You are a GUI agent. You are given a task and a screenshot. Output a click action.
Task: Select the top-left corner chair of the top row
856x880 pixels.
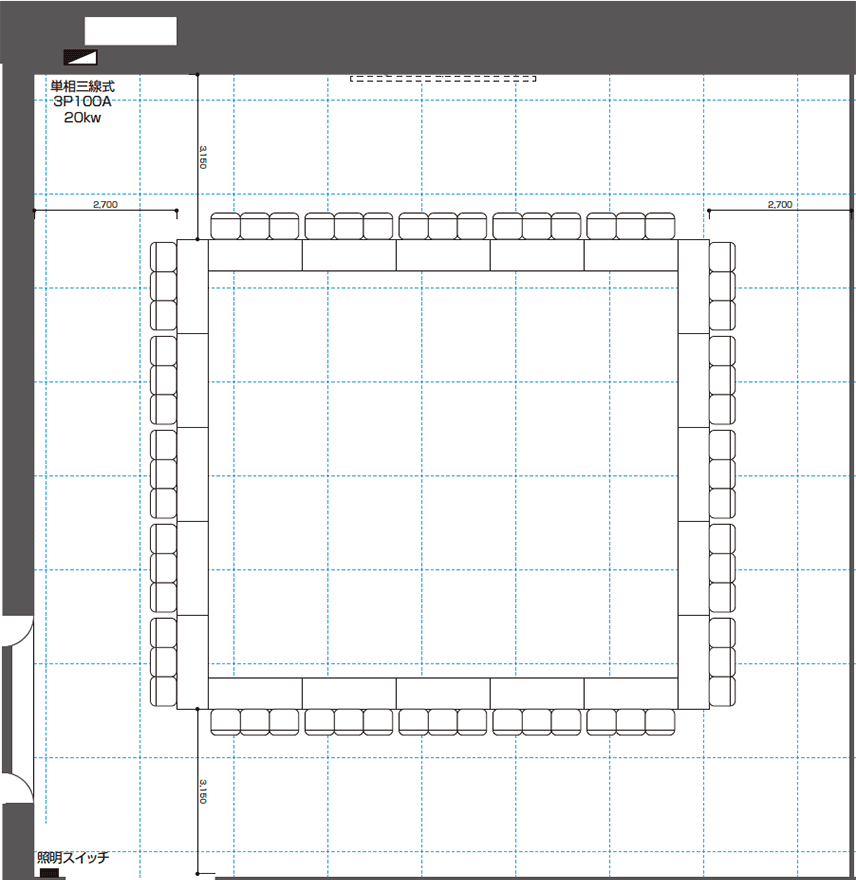(225, 227)
